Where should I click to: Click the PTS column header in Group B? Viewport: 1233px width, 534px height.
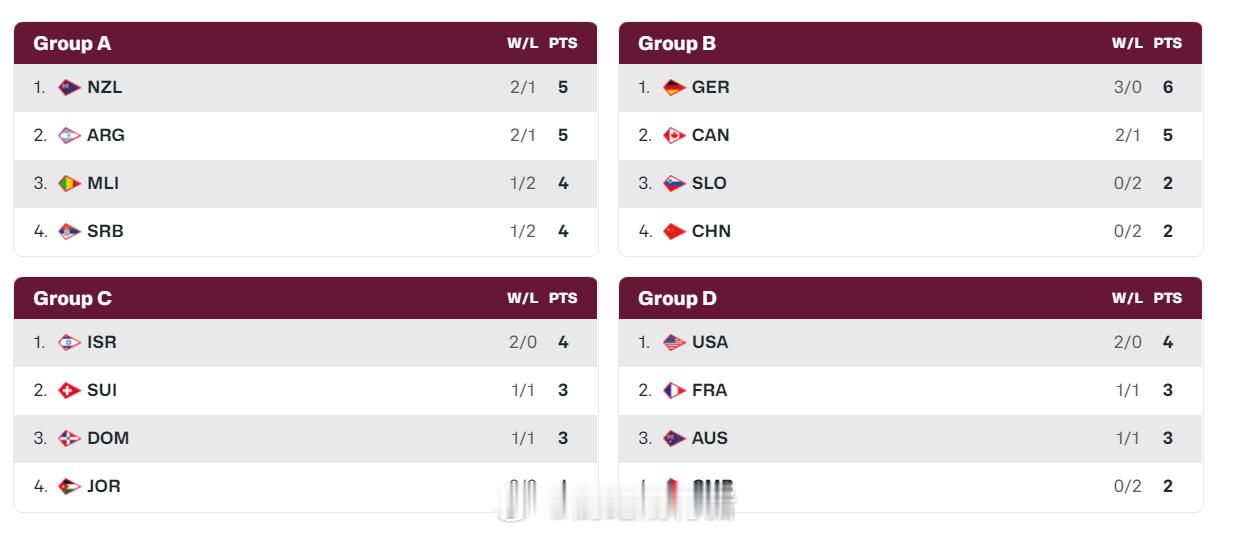pyautogui.click(x=1167, y=43)
